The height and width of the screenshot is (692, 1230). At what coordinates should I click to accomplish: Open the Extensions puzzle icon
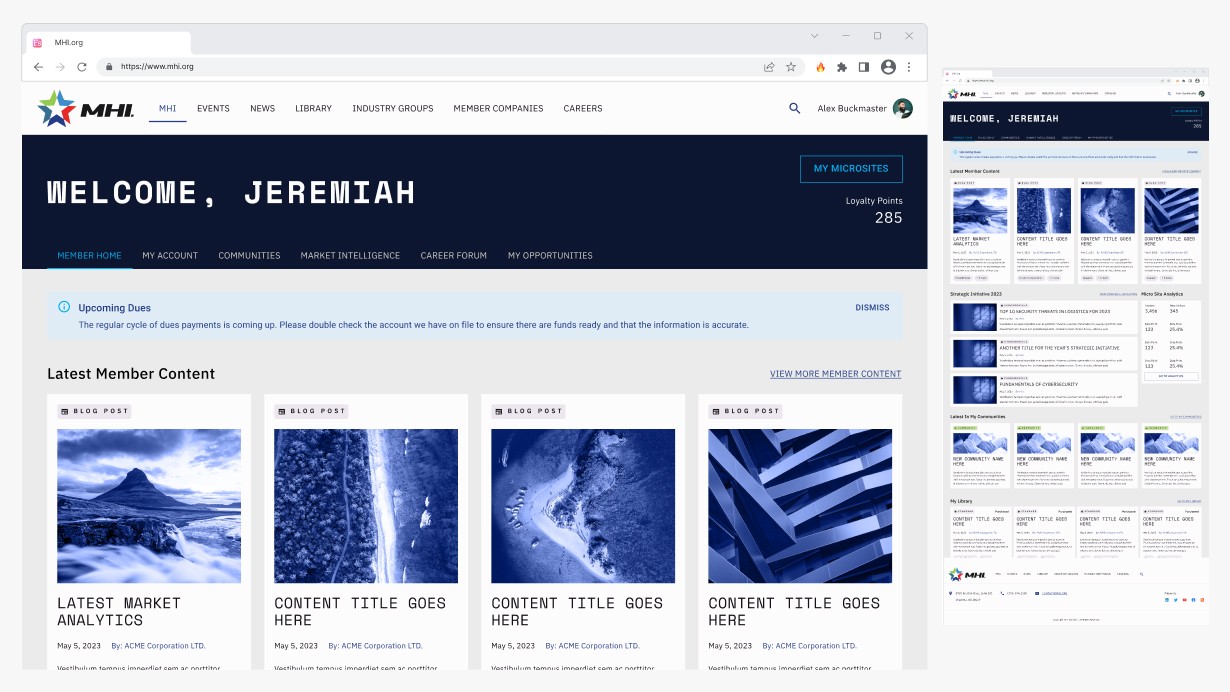(842, 67)
